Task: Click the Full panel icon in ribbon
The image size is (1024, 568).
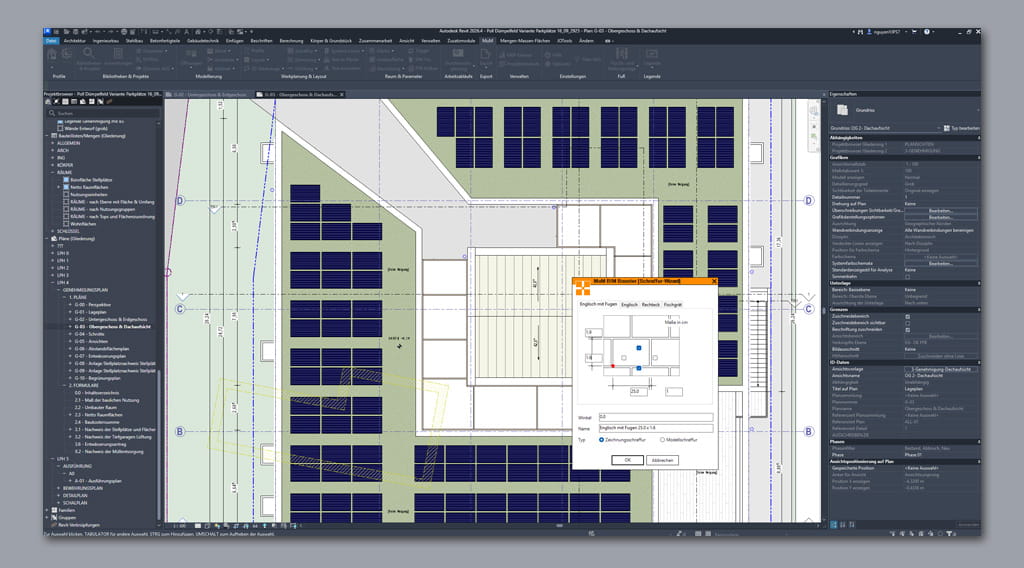Action: pos(621,55)
